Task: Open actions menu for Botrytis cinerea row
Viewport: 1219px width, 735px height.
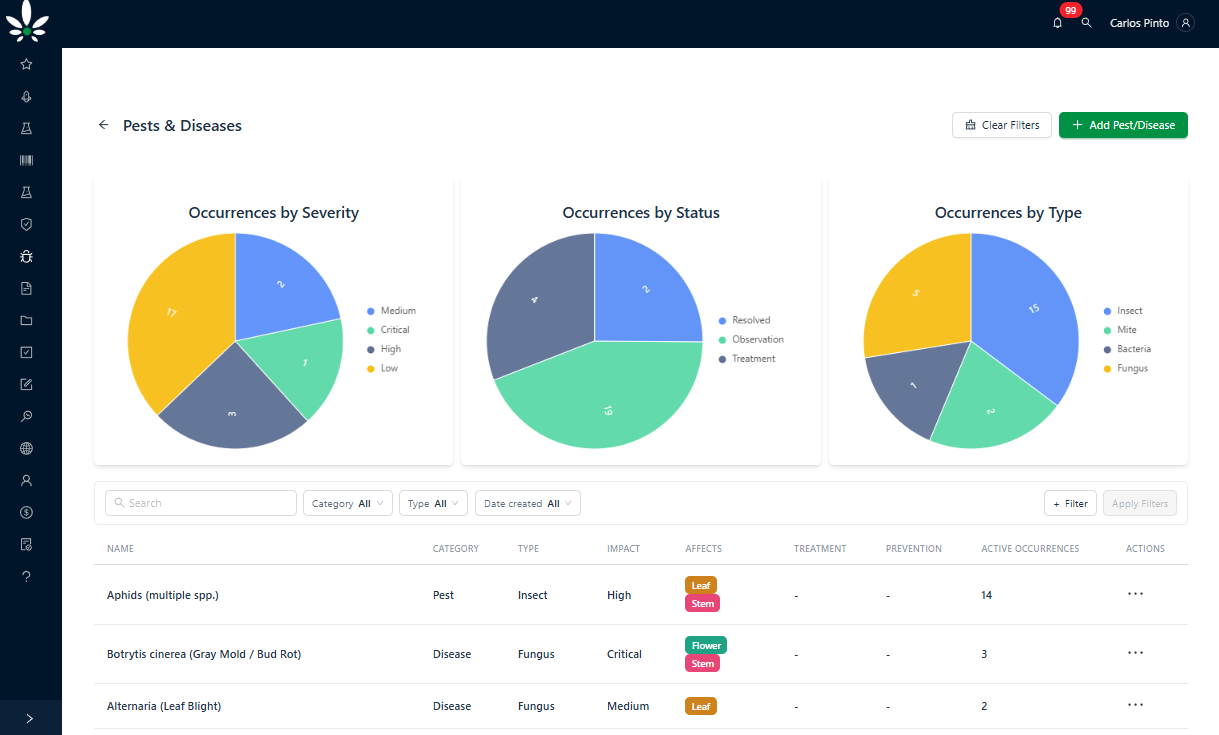Action: [x=1135, y=653]
